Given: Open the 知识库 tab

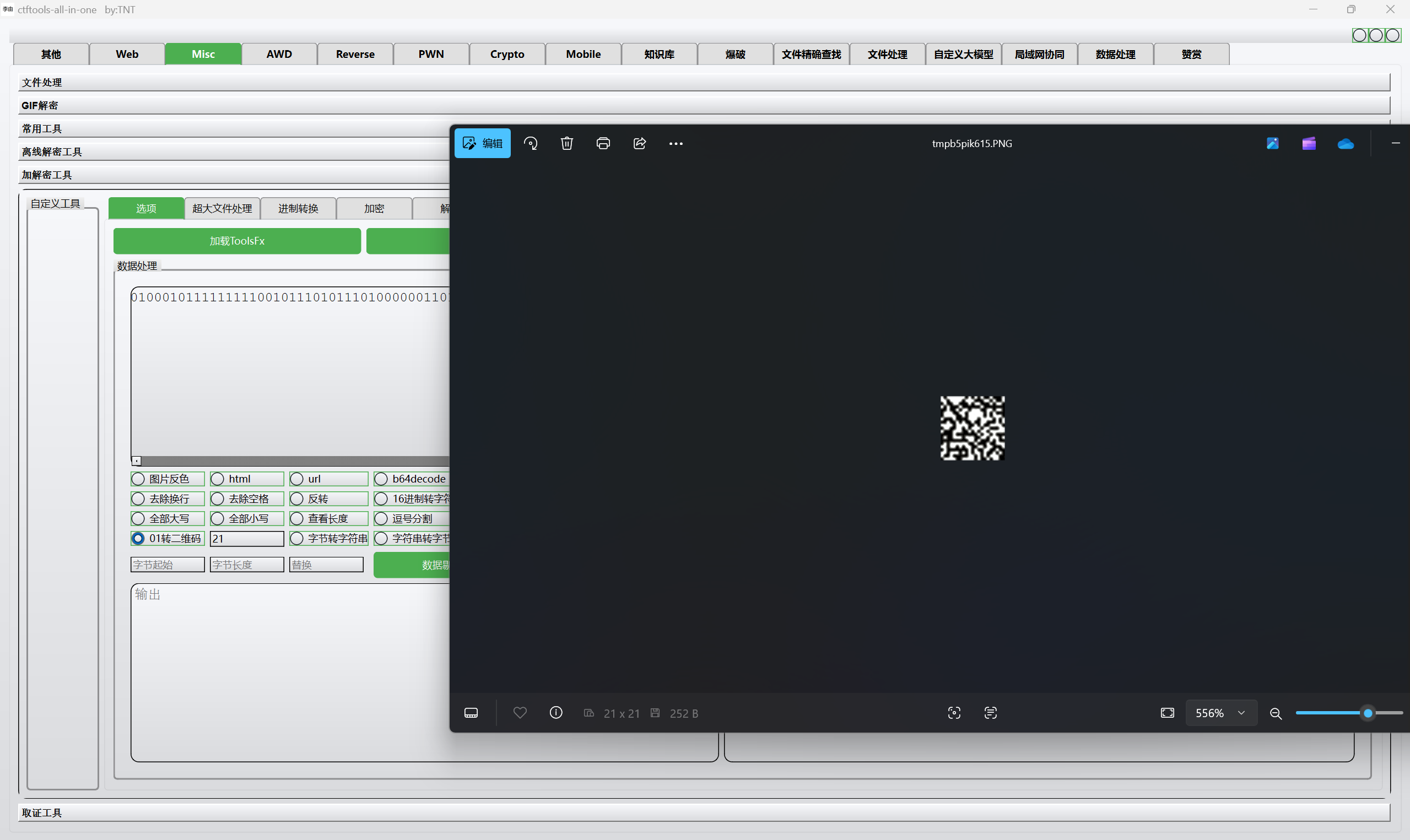Looking at the screenshot, I should coord(660,55).
